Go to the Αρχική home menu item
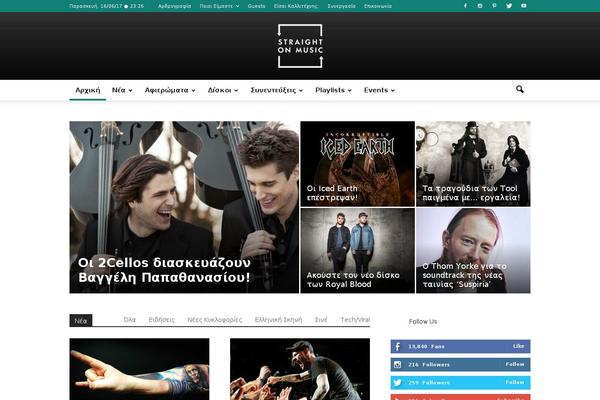This screenshot has height=400, width=600. 88,90
